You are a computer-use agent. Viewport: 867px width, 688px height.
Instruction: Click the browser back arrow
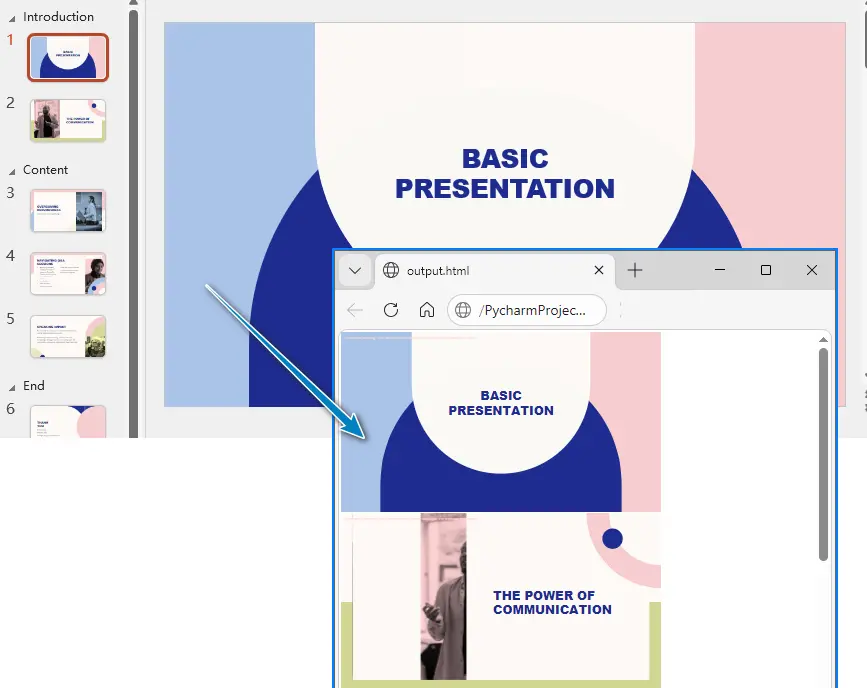tap(355, 310)
